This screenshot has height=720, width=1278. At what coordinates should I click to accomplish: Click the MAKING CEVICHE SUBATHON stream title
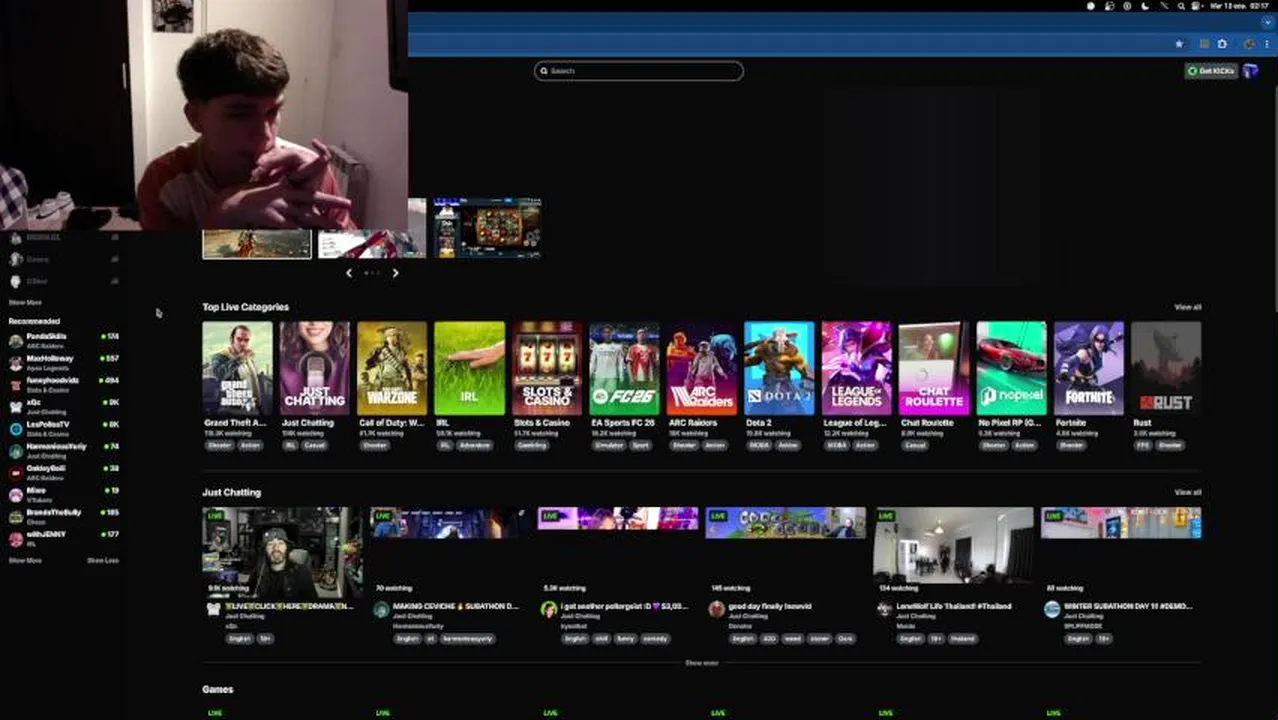tap(456, 606)
